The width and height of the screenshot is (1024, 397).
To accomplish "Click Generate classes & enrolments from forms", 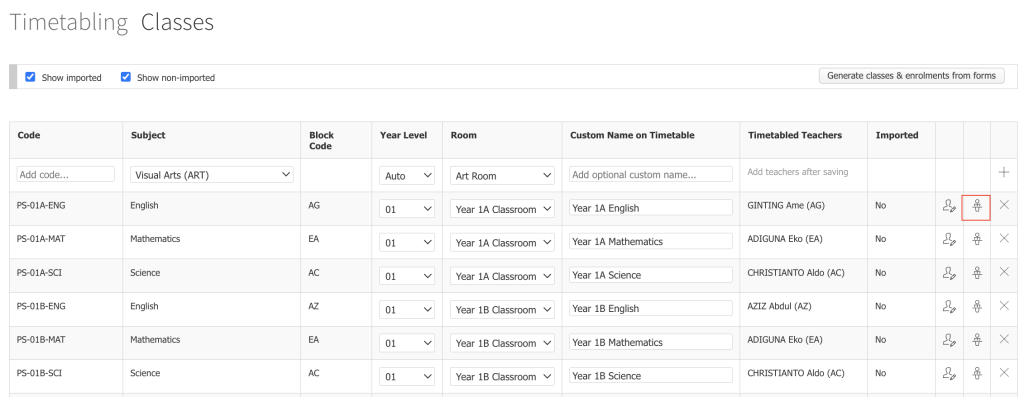I will point(911,76).
